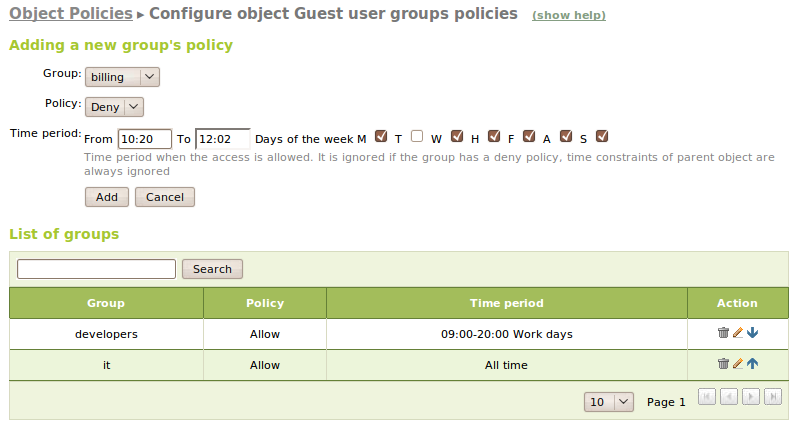
Task: Click the Add button
Action: [106, 197]
